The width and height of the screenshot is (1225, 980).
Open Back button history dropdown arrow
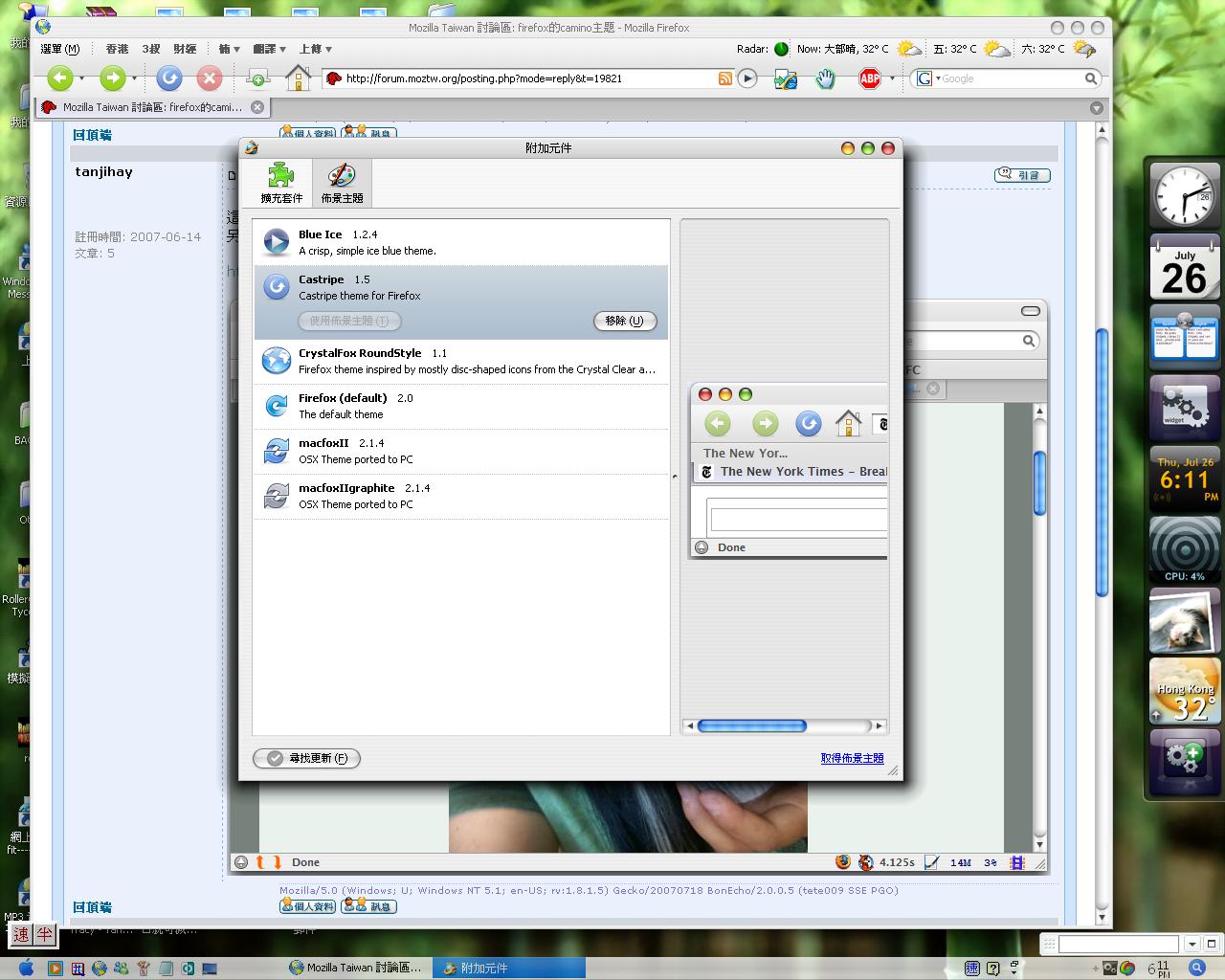pos(82,78)
